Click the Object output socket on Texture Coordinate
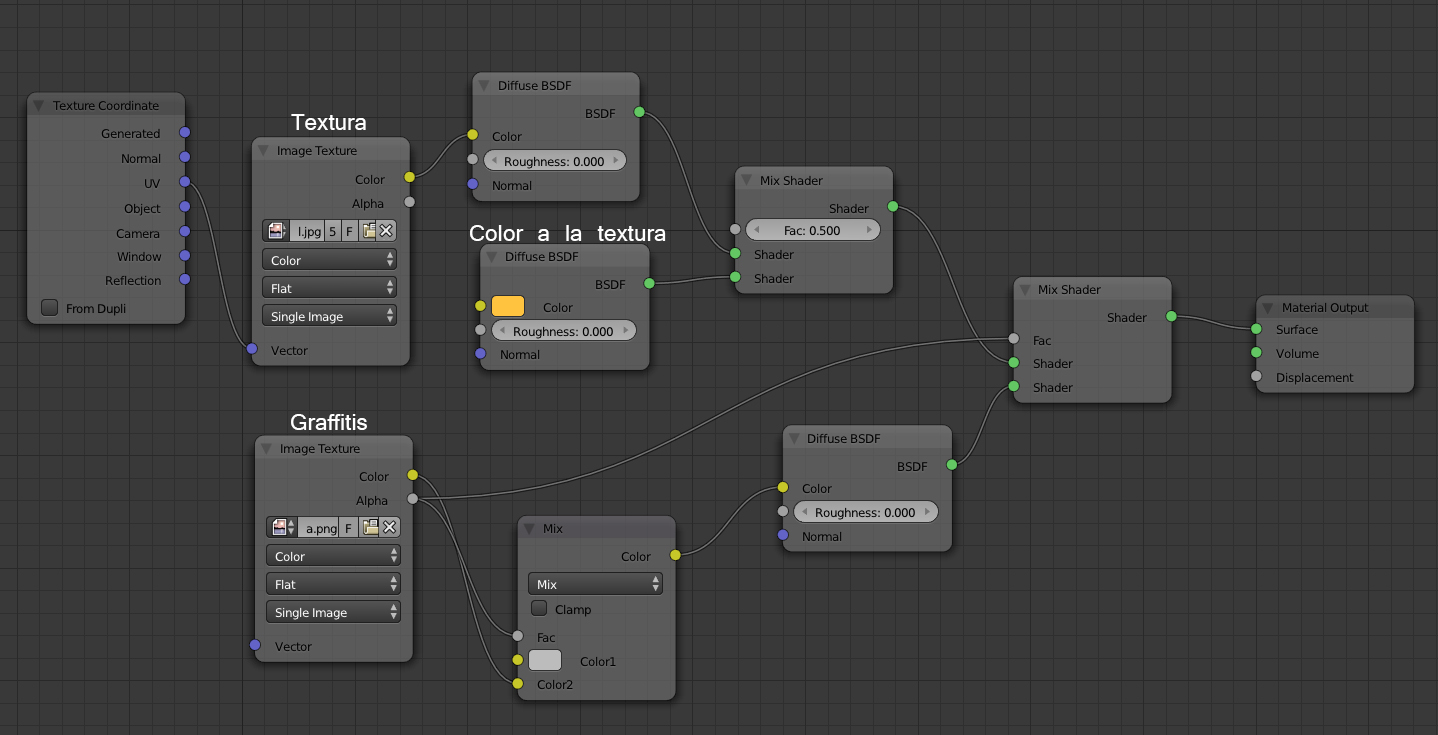Image resolution: width=1438 pixels, height=735 pixels. point(184,207)
